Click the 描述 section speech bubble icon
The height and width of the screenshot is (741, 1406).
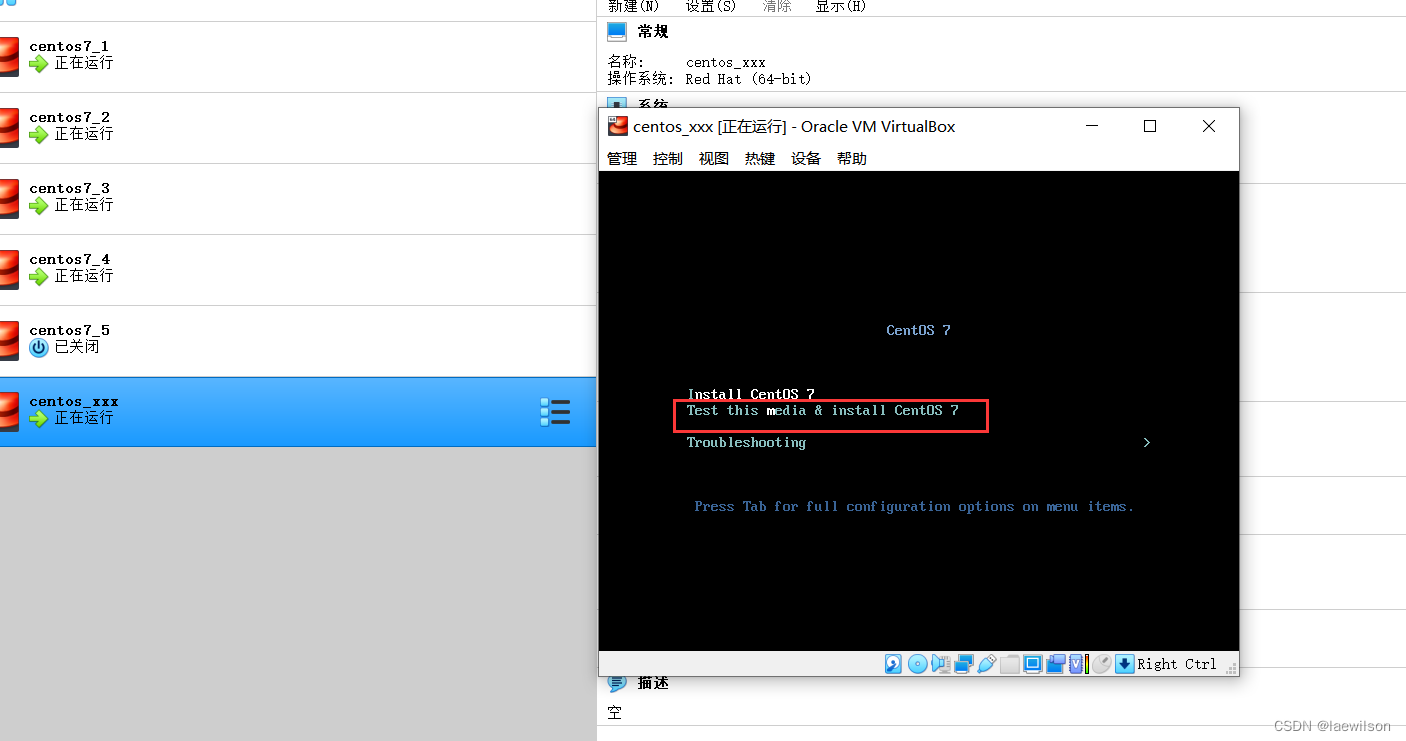tap(617, 683)
